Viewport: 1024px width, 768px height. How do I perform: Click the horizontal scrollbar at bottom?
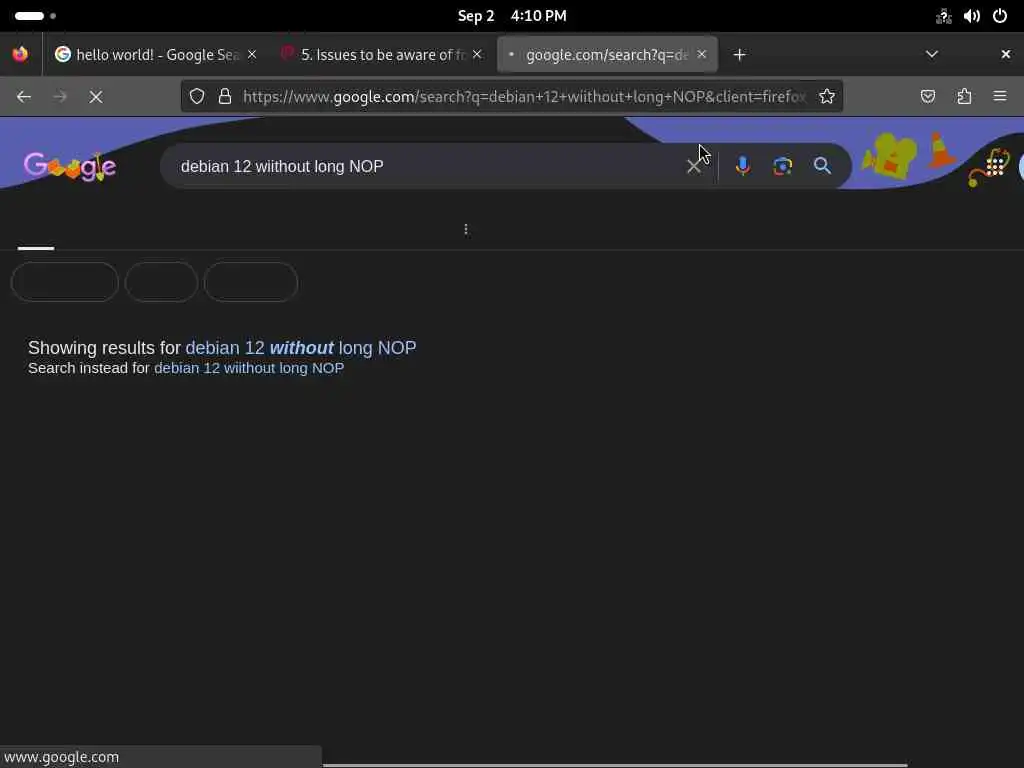(615, 765)
